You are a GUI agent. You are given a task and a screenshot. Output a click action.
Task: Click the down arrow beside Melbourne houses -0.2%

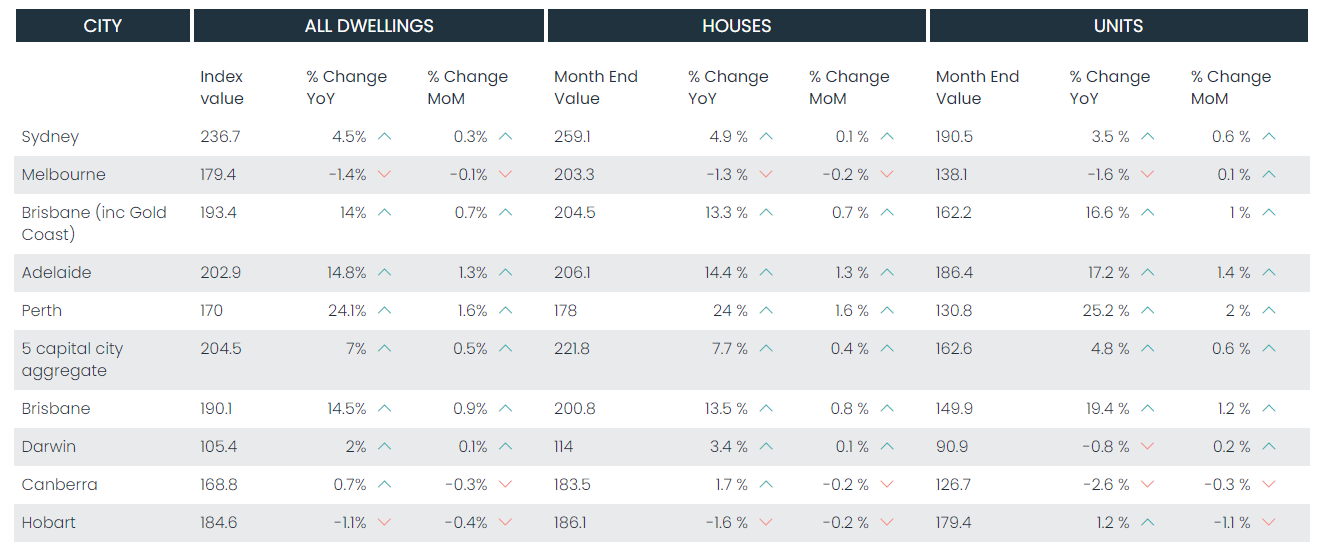click(x=887, y=175)
